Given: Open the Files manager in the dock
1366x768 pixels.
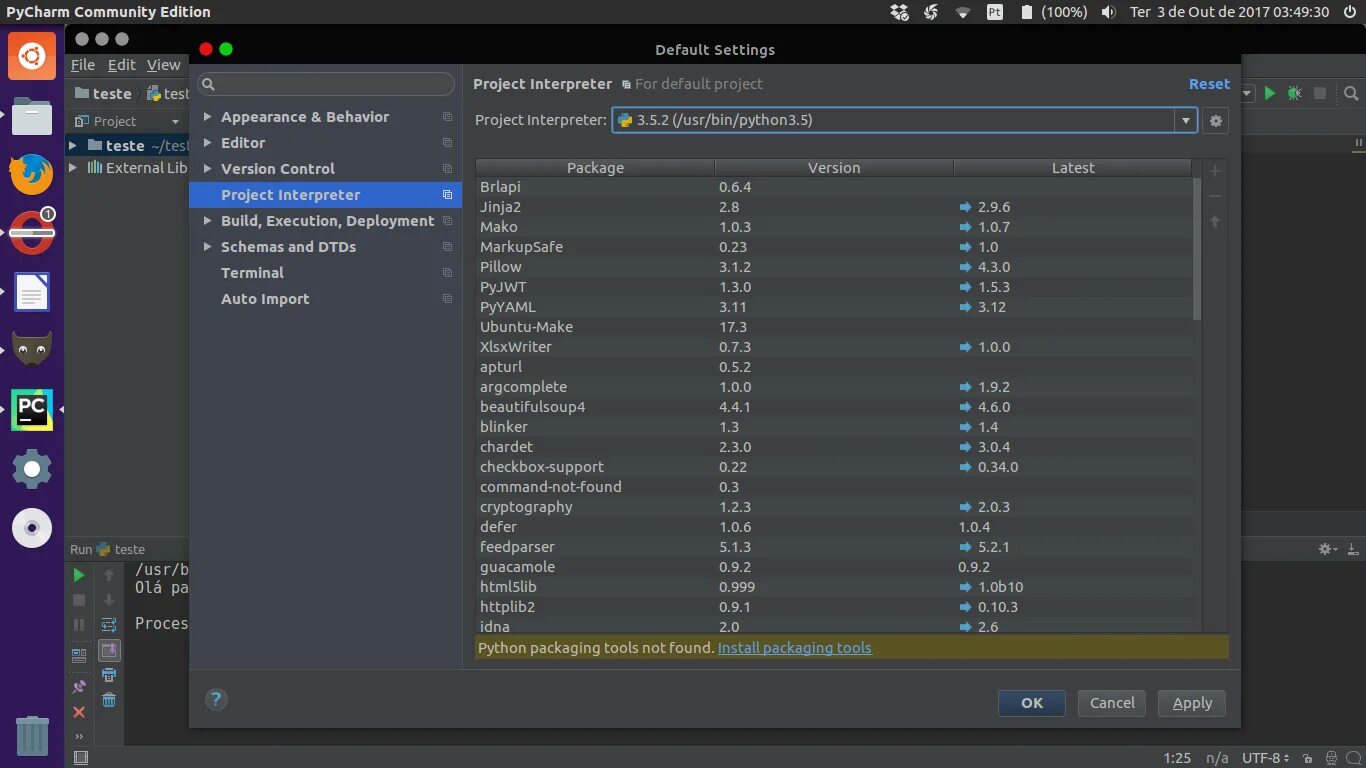Looking at the screenshot, I should tap(31, 116).
